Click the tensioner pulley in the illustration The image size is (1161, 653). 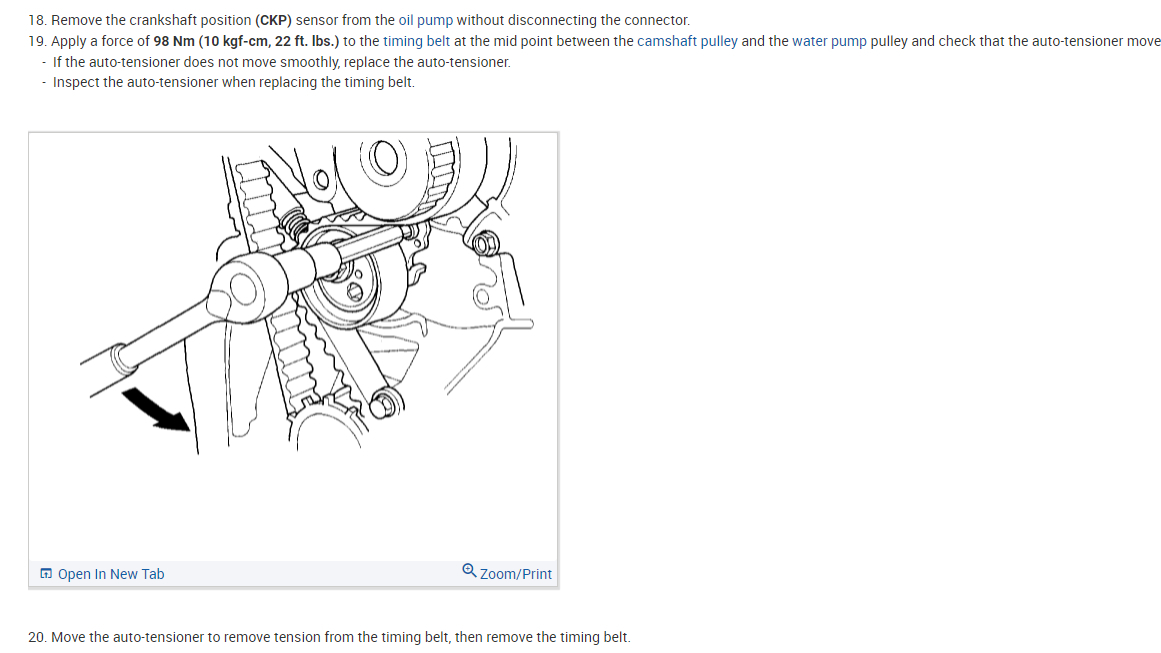[x=355, y=285]
